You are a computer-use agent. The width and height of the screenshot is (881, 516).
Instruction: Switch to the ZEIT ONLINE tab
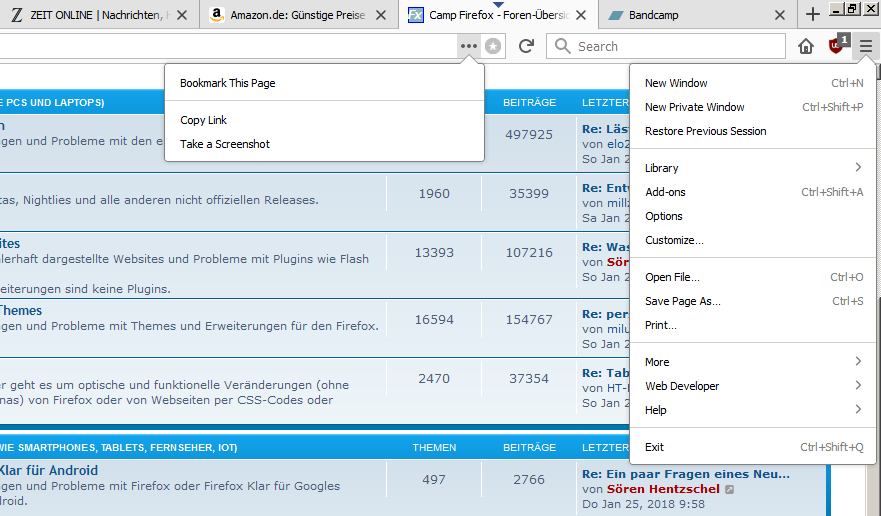coord(90,15)
